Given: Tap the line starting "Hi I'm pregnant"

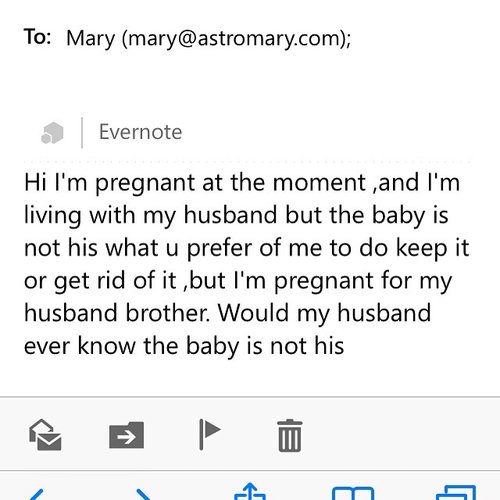Looking at the screenshot, I should (242, 183).
